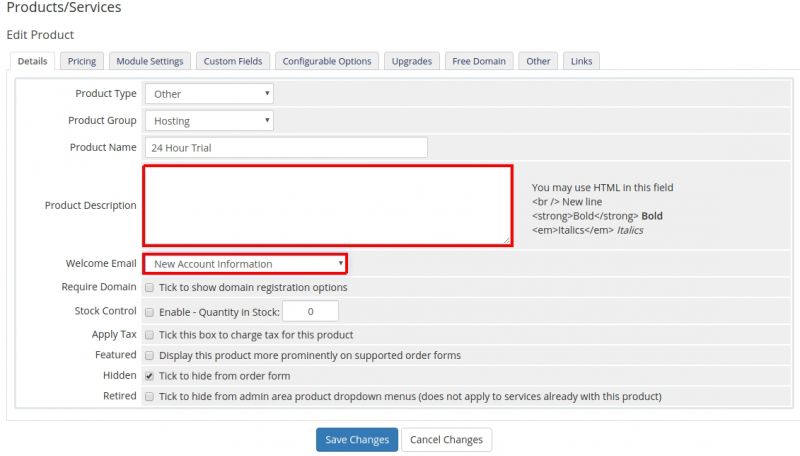Uncheck the Hidden checkbox
800x456 pixels.
pos(149,376)
